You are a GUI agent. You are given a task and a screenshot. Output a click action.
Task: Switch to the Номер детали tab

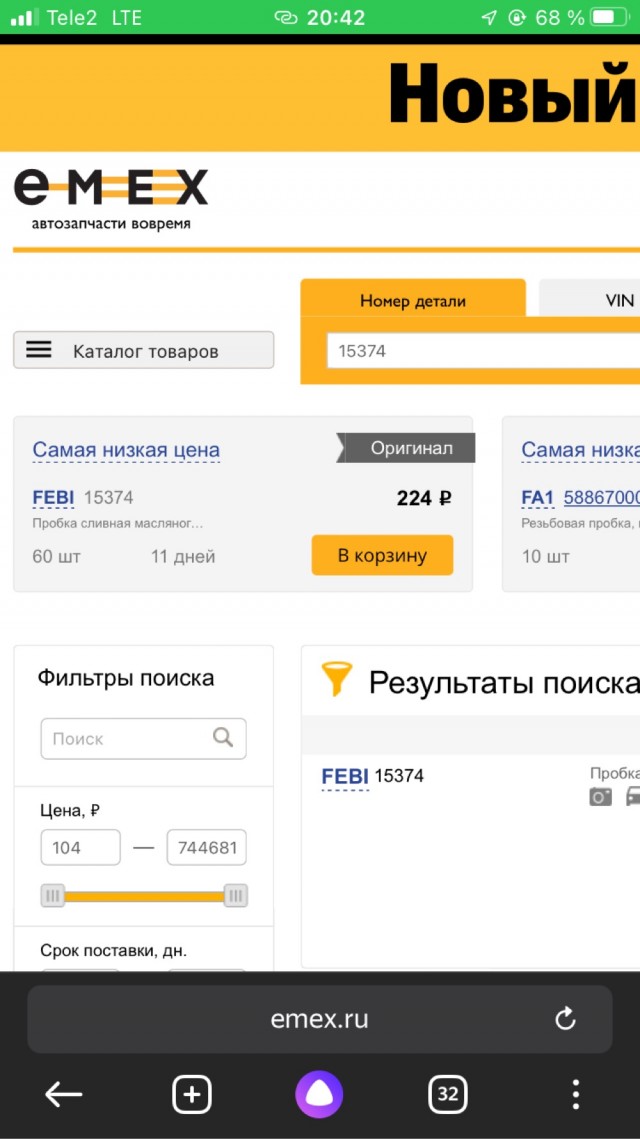(x=413, y=300)
